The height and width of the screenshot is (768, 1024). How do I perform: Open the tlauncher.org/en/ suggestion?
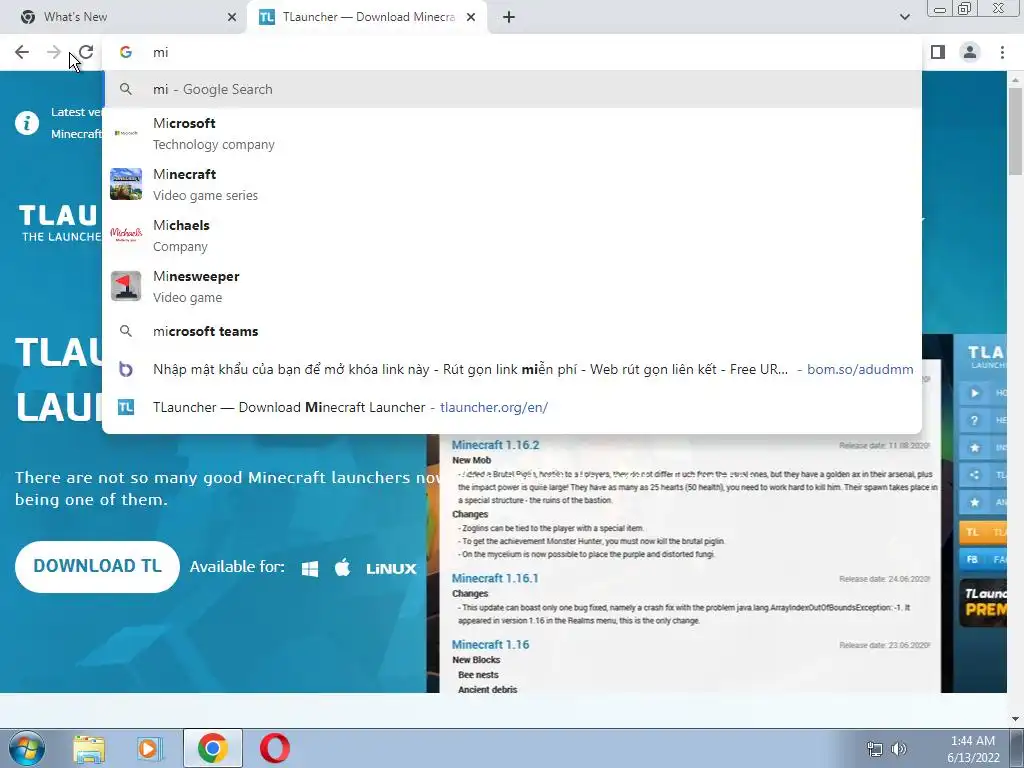(x=512, y=407)
